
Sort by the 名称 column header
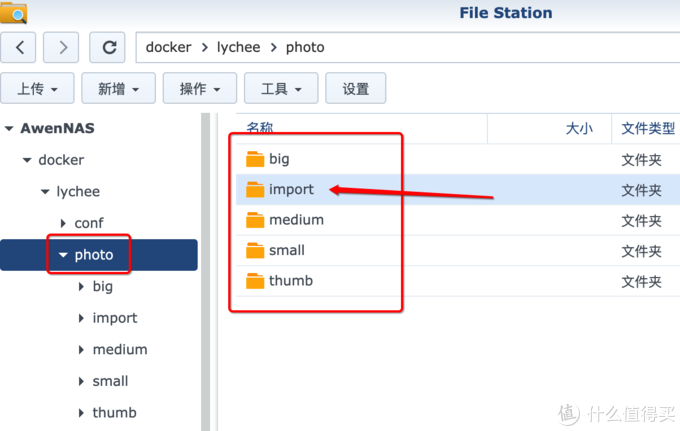260,128
